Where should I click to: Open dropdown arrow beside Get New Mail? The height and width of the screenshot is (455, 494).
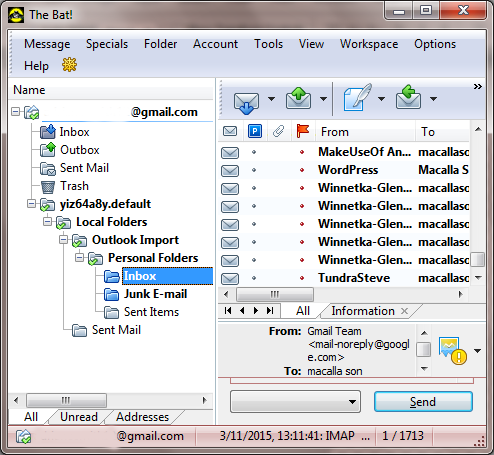coord(271,99)
